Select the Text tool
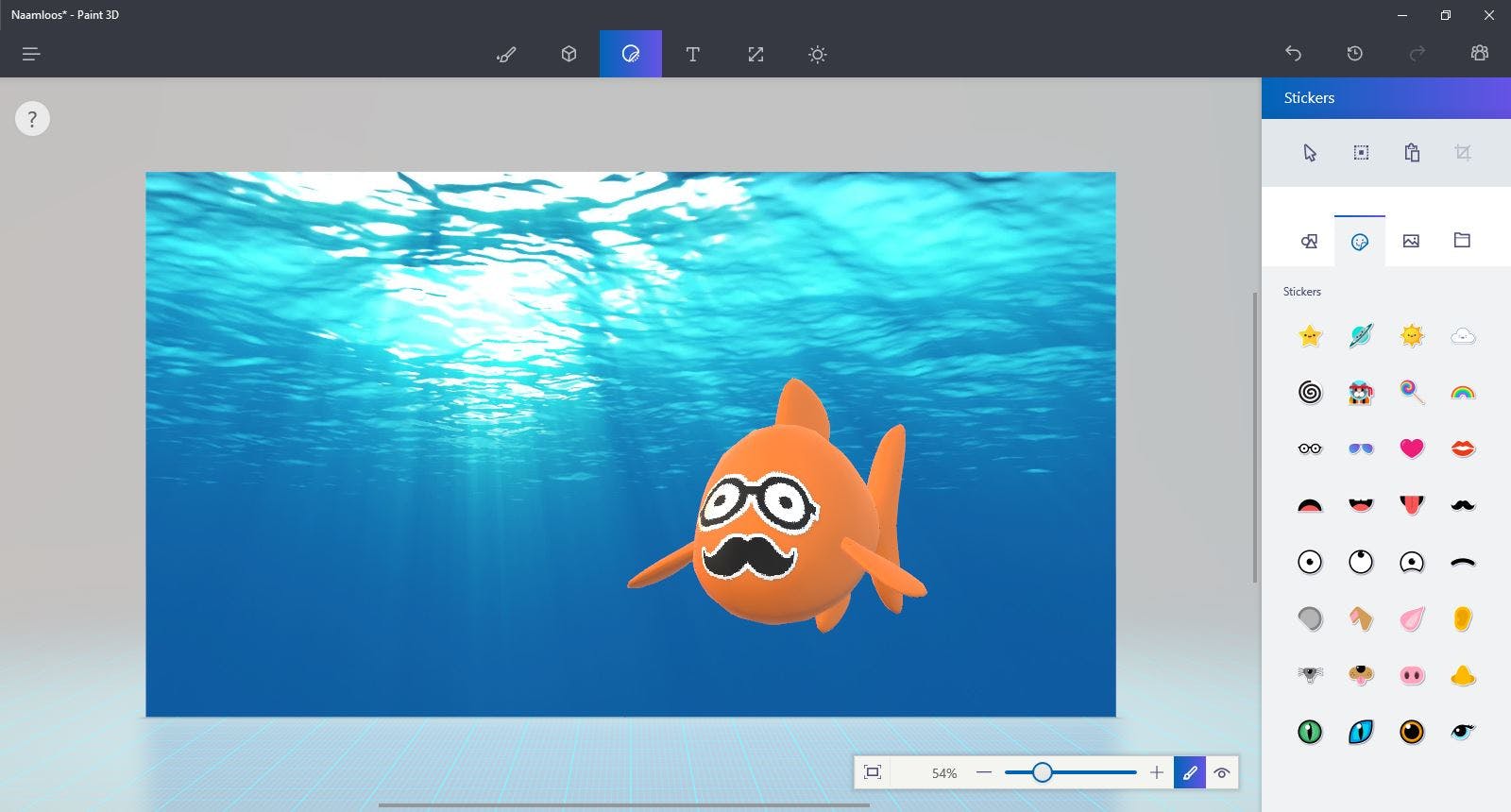Image resolution: width=1511 pixels, height=812 pixels. pyautogui.click(x=692, y=54)
